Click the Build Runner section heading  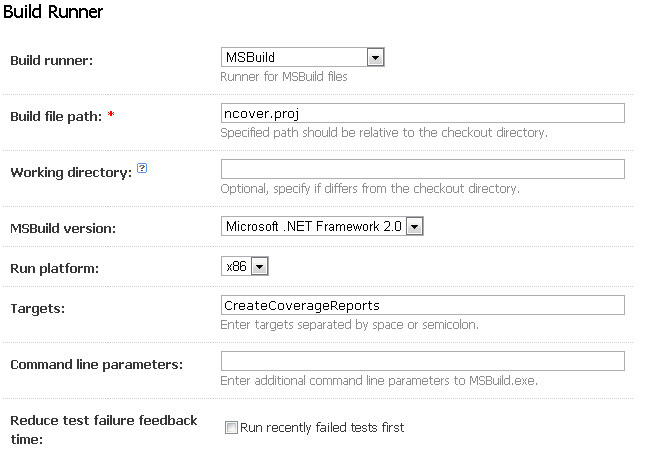(x=54, y=12)
